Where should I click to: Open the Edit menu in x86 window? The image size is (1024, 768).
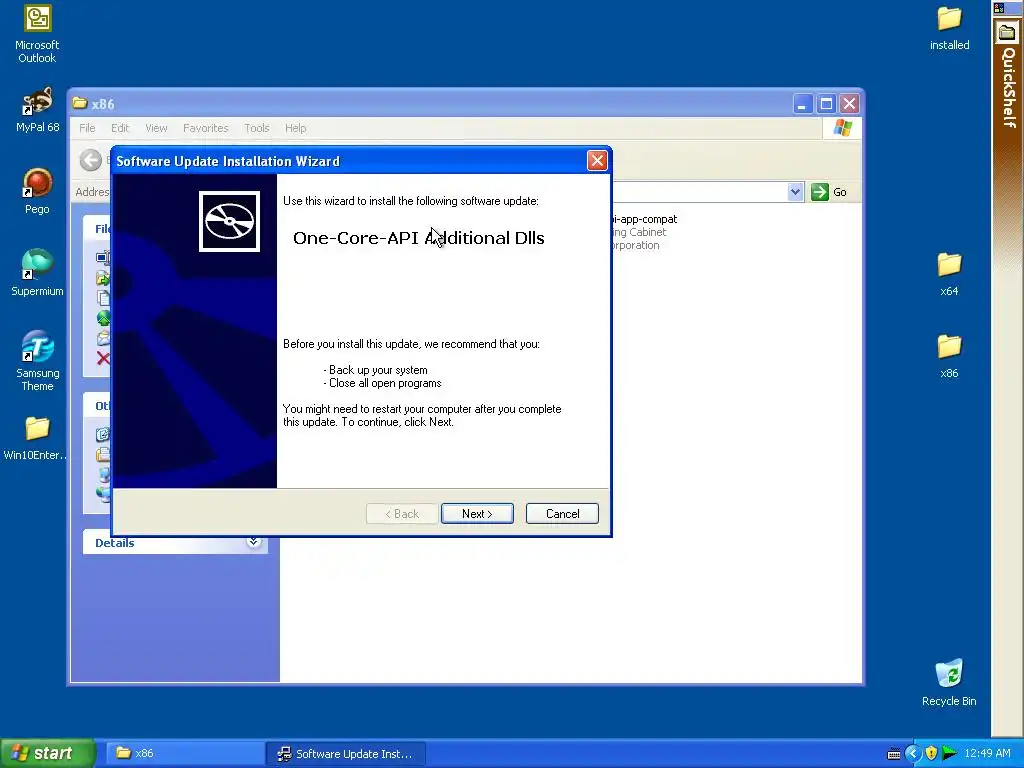(x=120, y=128)
